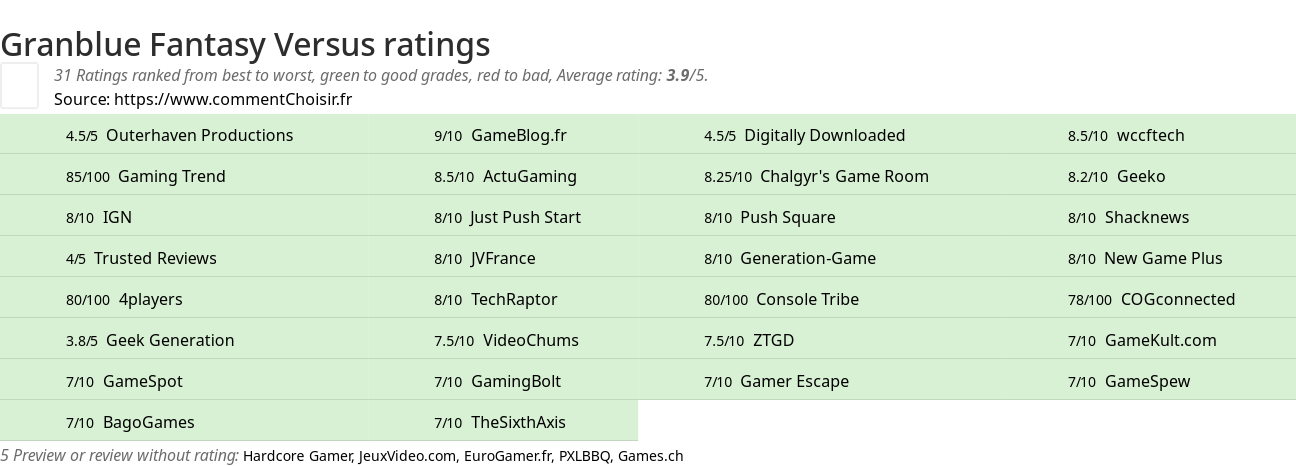
Task: Open the Hardcore Gamer unrated review
Action: coord(297,456)
